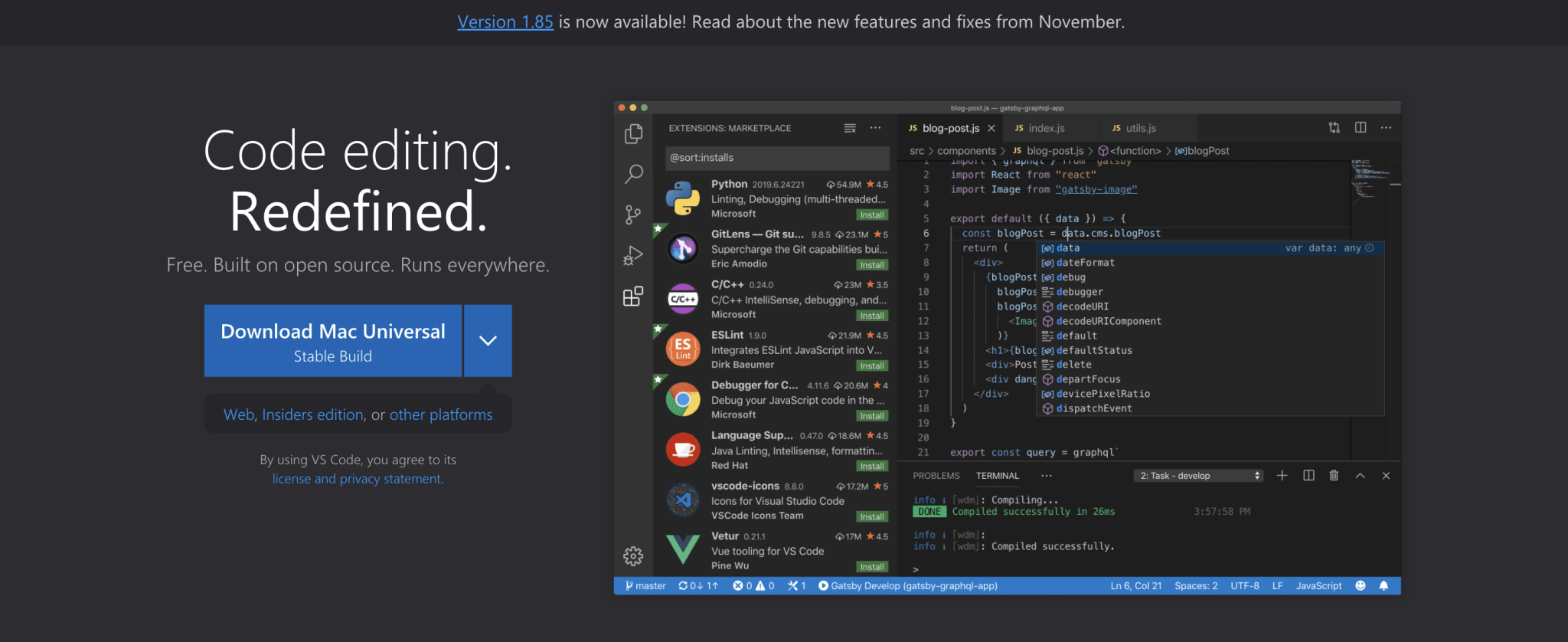1568x642 pixels.
Task: Click the Download Mac Universal button
Action: pyautogui.click(x=333, y=341)
